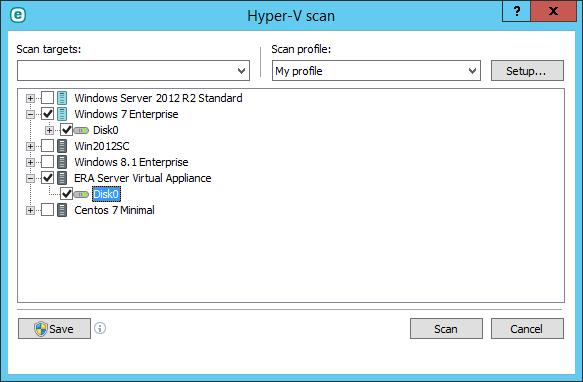Select the Windows Server 2012 R2 Standard label

point(158,98)
